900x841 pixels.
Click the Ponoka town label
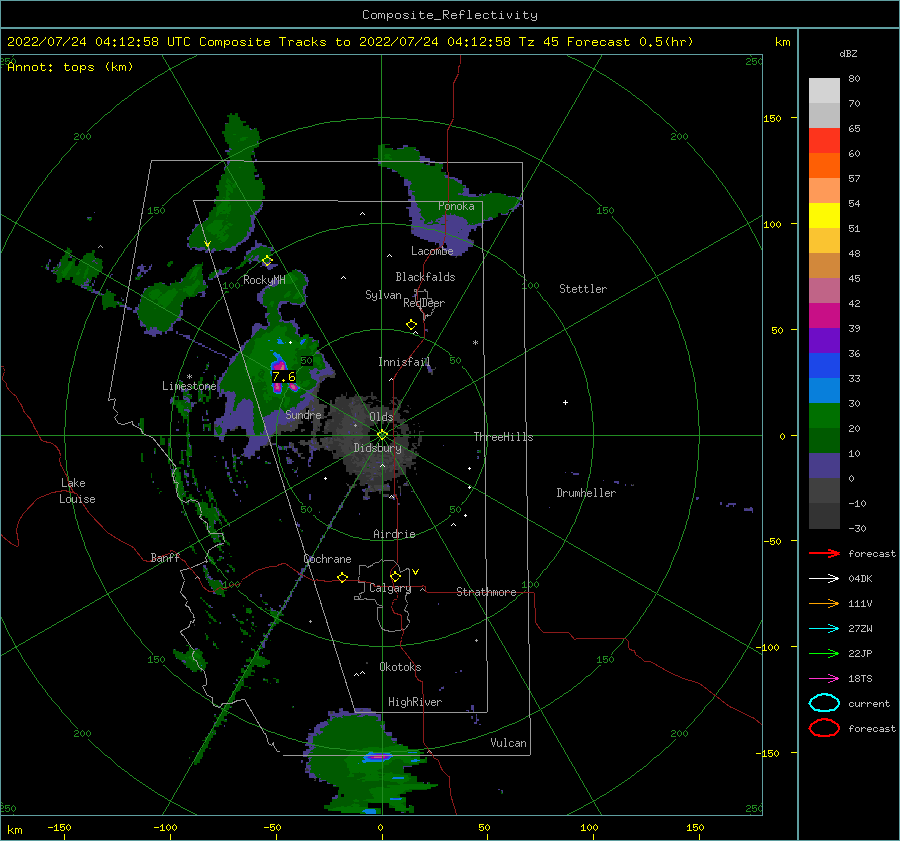456,206
